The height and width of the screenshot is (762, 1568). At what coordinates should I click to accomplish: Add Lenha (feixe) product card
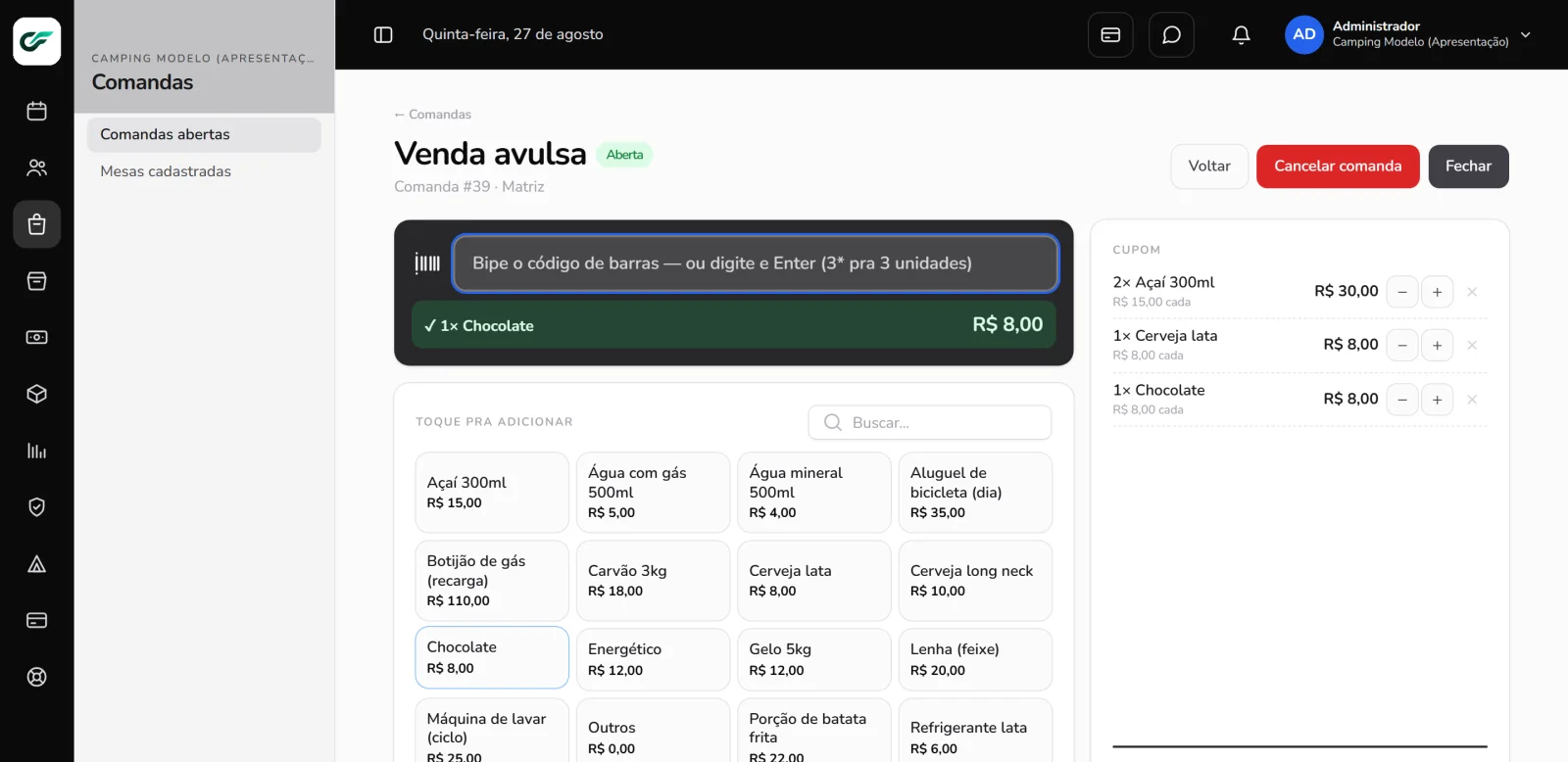click(x=975, y=659)
